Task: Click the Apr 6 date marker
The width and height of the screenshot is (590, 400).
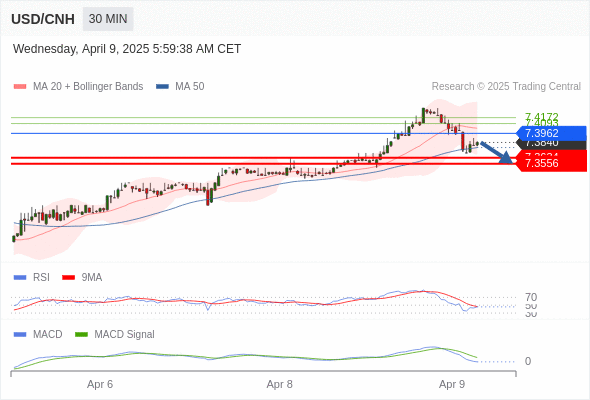Action: [x=100, y=385]
